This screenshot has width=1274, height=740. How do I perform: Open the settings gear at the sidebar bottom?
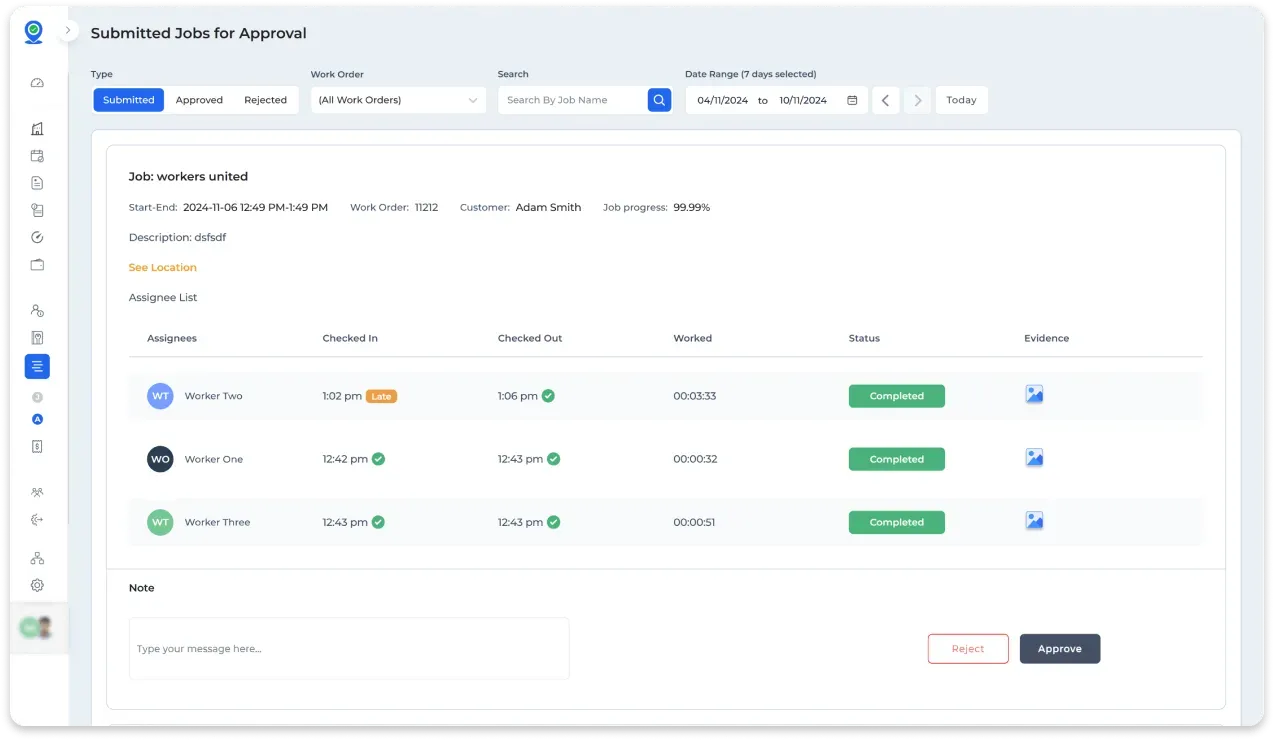37,585
